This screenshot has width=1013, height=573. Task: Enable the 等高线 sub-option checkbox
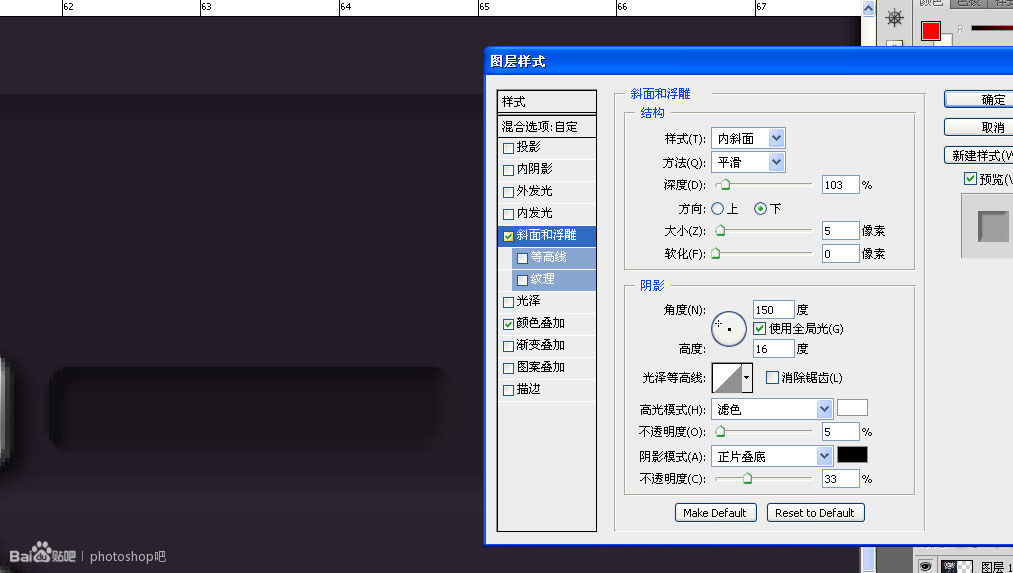523,258
